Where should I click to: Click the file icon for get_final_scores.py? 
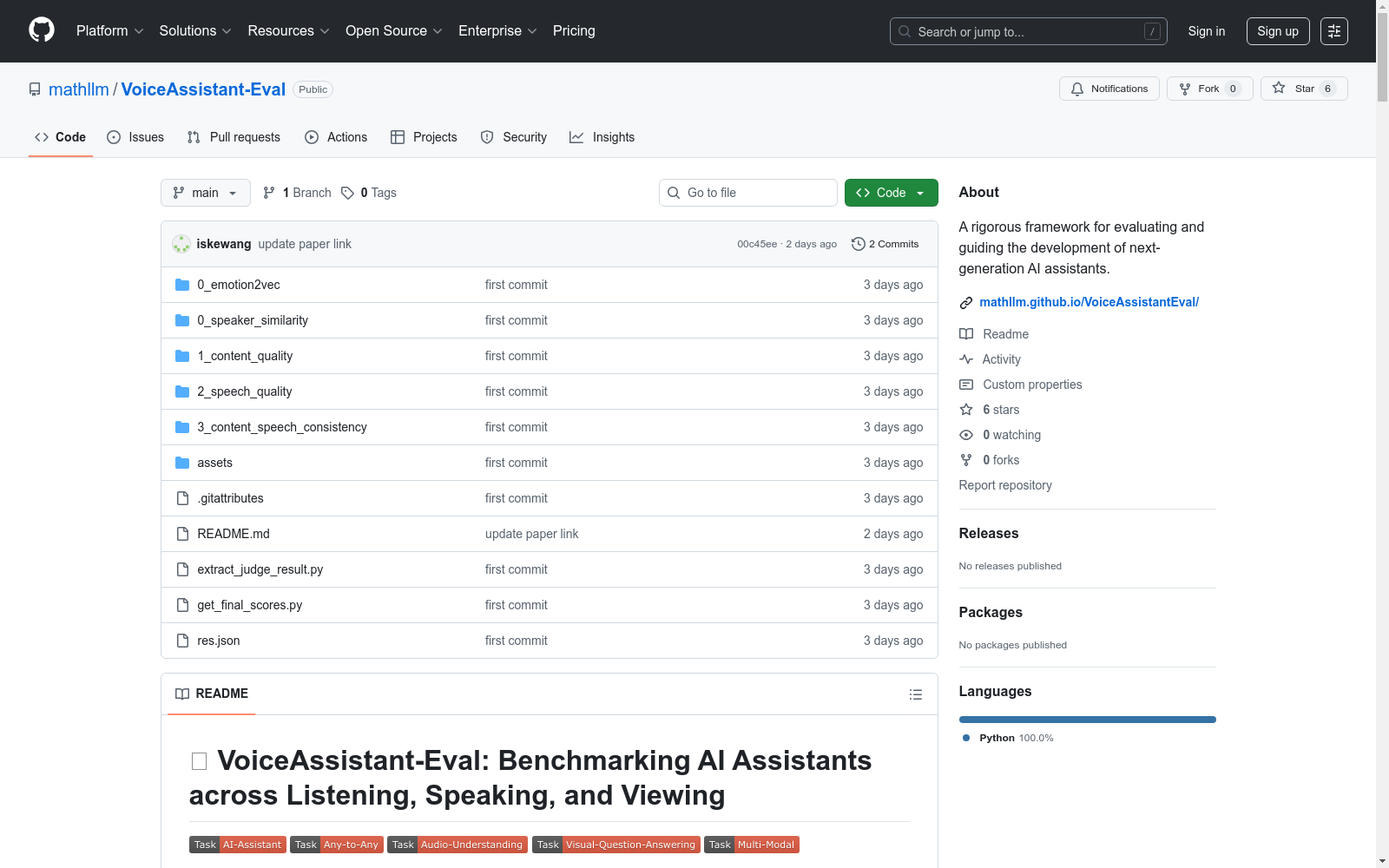click(182, 605)
